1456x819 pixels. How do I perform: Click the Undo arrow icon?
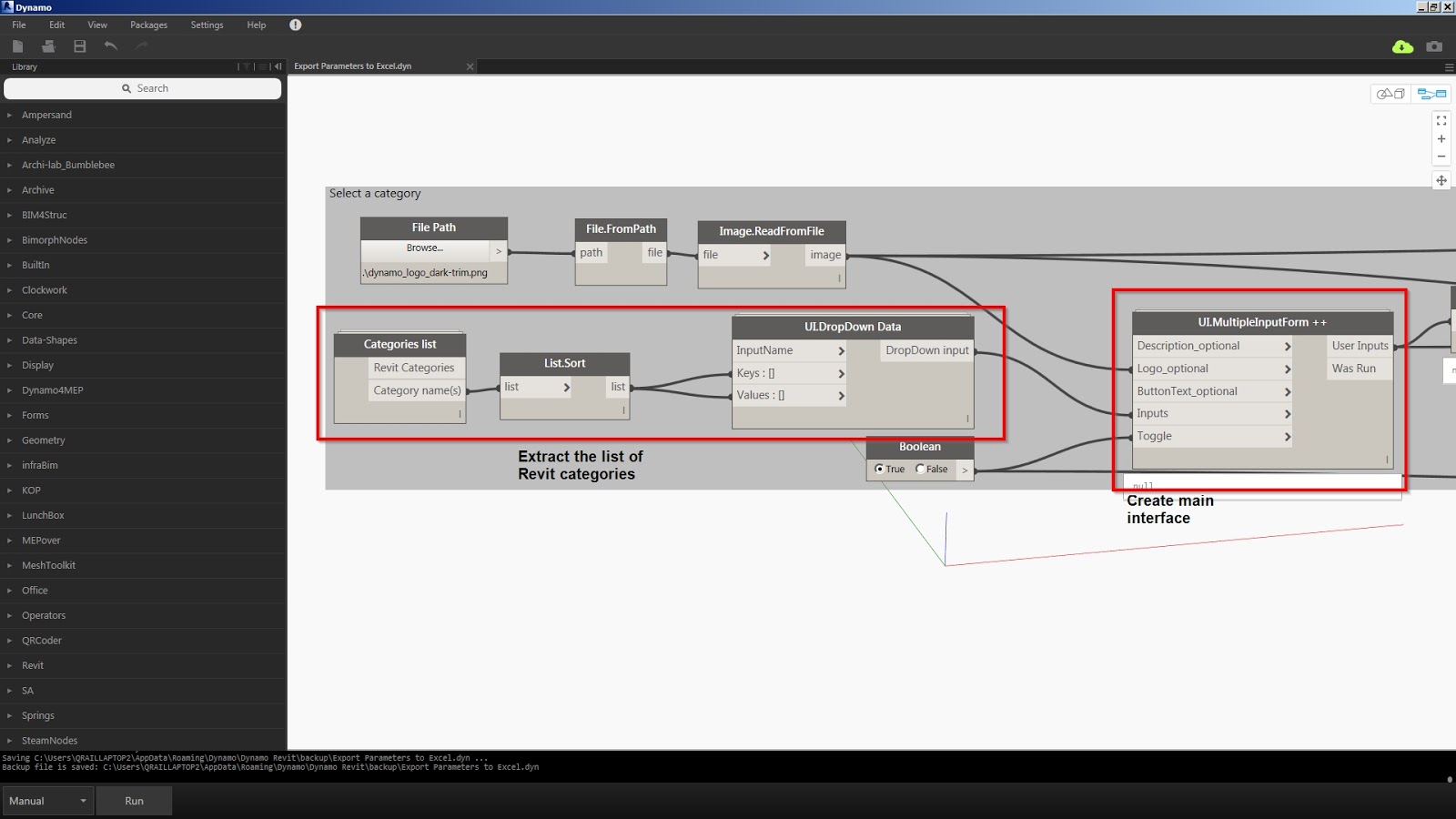[109, 45]
